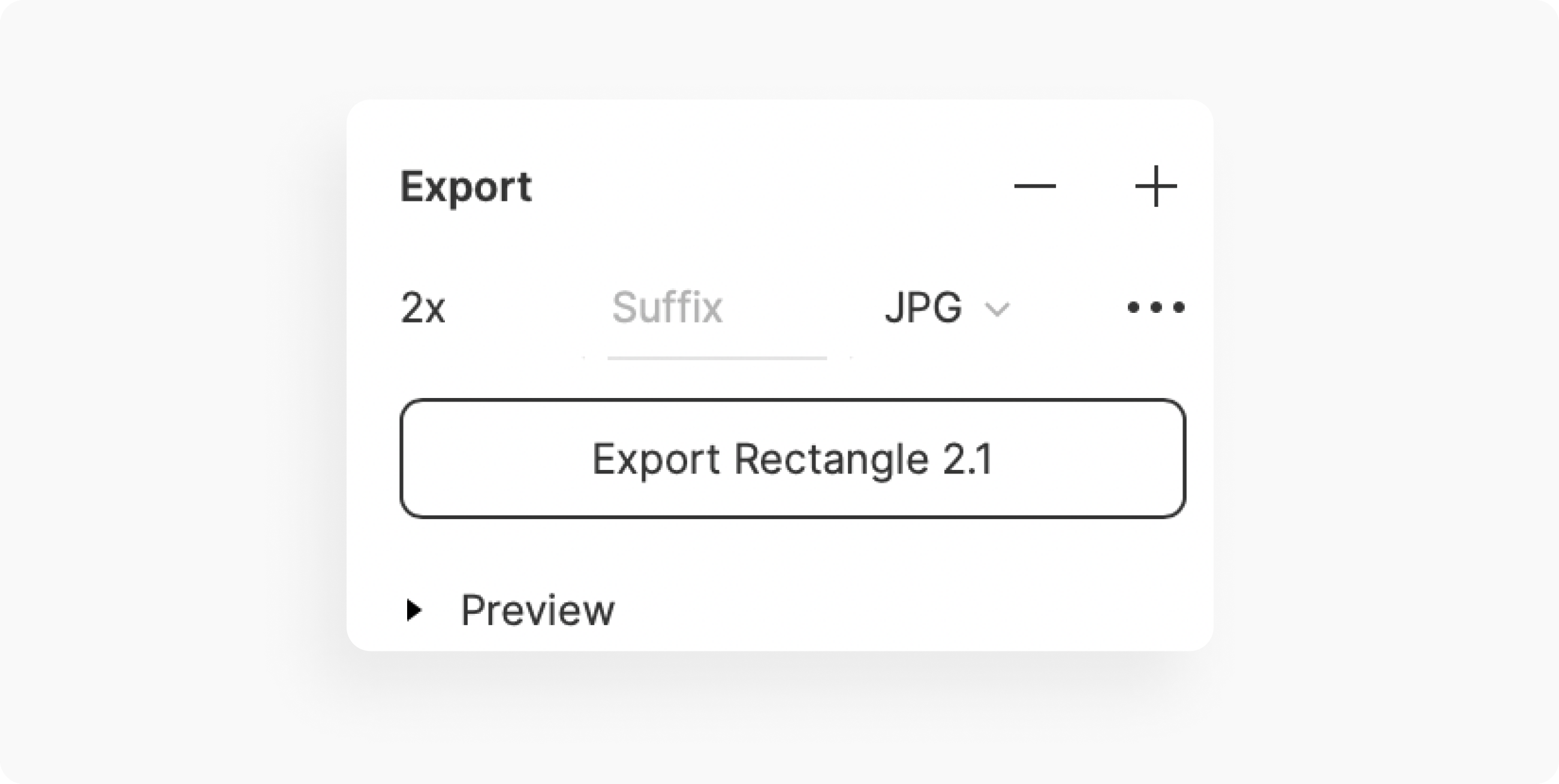Viewport: 1559px width, 784px height.
Task: Click the Export section heading
Action: [x=466, y=187]
